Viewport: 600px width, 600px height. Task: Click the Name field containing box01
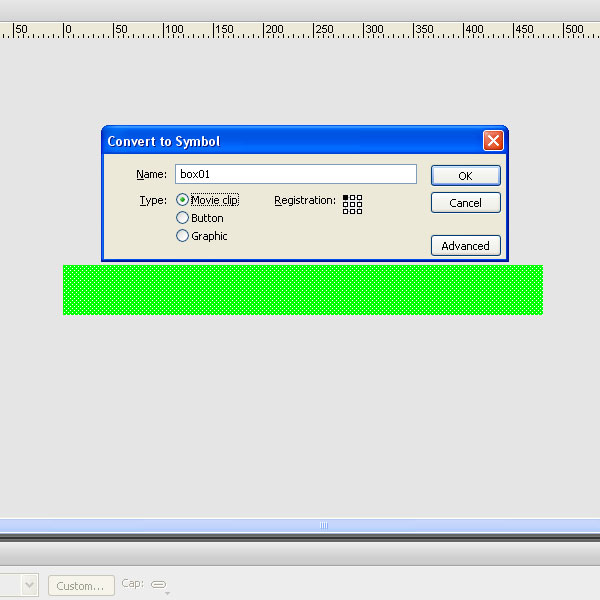(296, 174)
